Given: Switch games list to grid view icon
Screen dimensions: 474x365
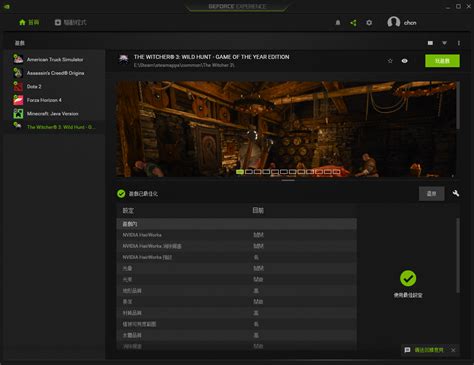Looking at the screenshot, I should pos(430,43).
